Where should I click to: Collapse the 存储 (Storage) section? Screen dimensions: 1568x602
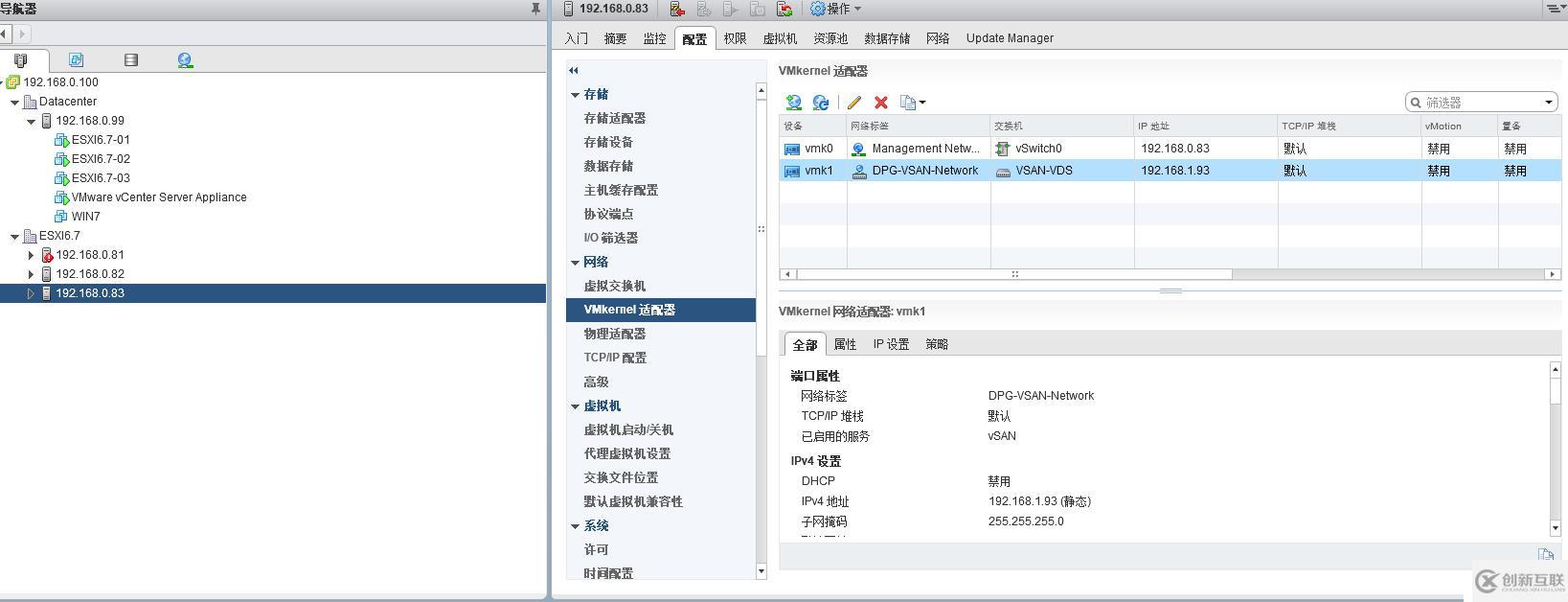575,94
